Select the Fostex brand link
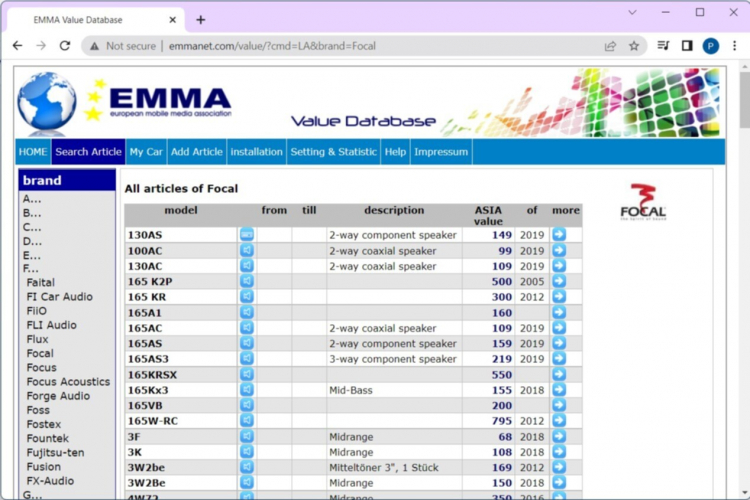Viewport: 750px width, 500px height. pos(44,424)
